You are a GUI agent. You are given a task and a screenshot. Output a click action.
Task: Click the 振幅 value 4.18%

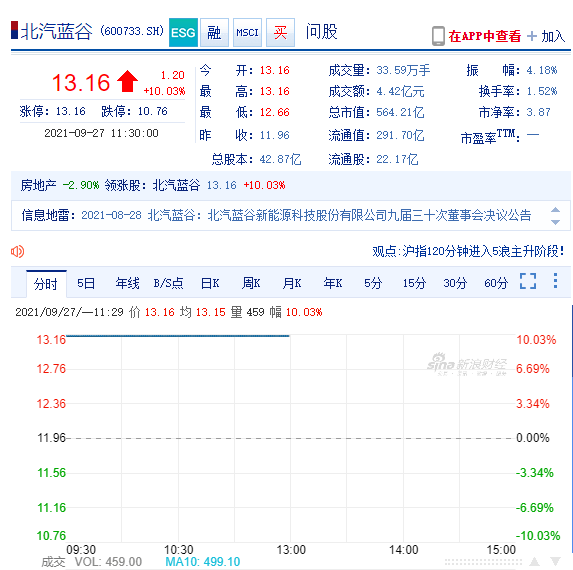(542, 70)
